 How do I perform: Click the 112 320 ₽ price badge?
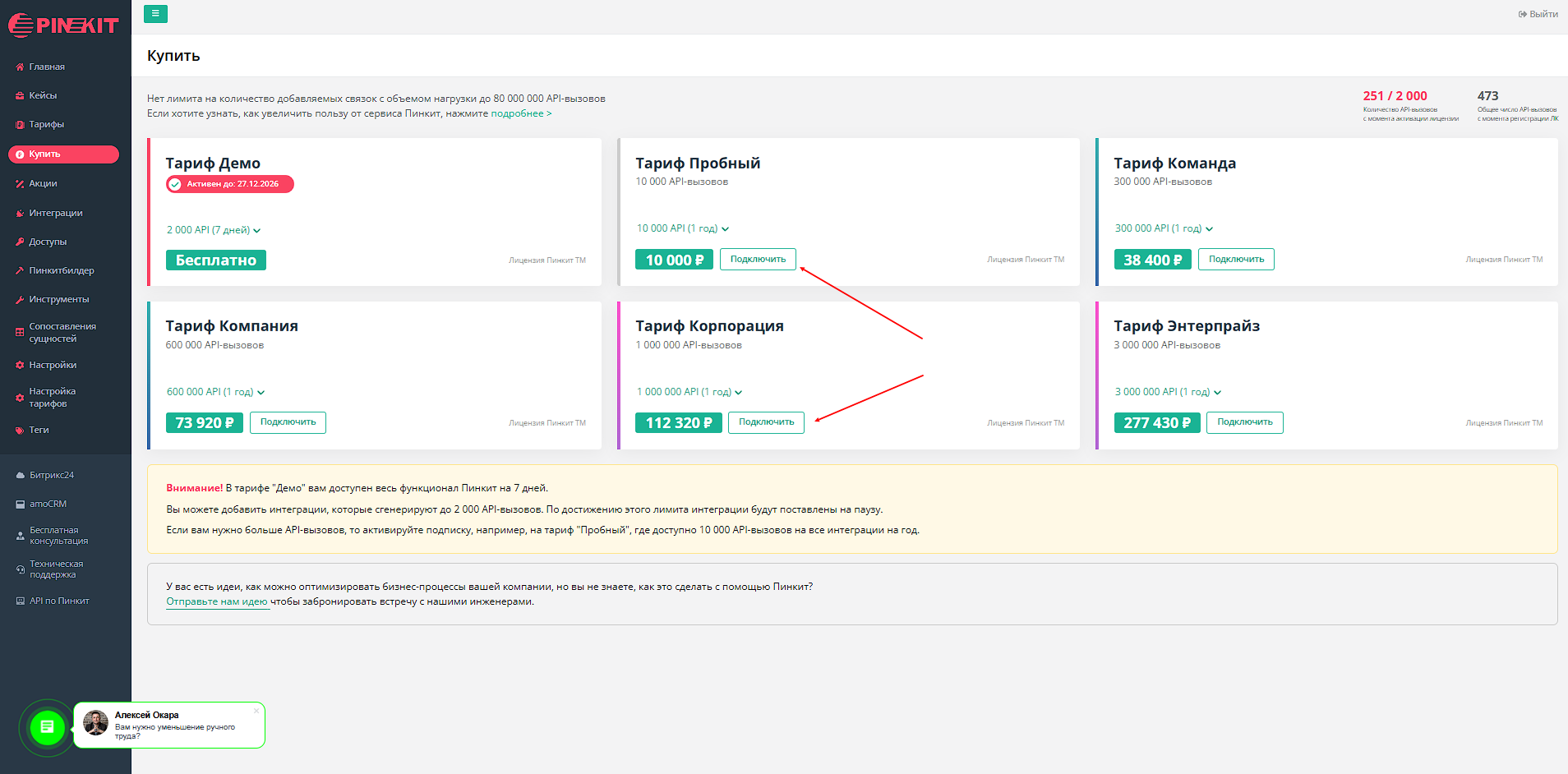(679, 423)
